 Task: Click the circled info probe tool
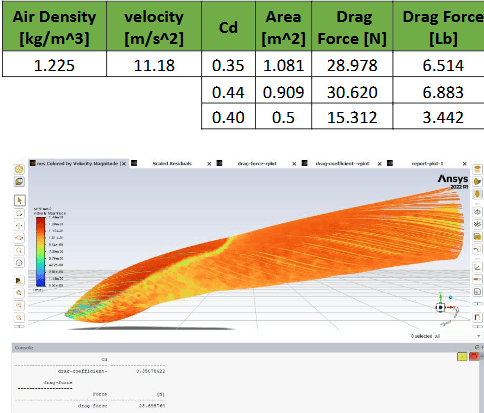click(x=19, y=263)
